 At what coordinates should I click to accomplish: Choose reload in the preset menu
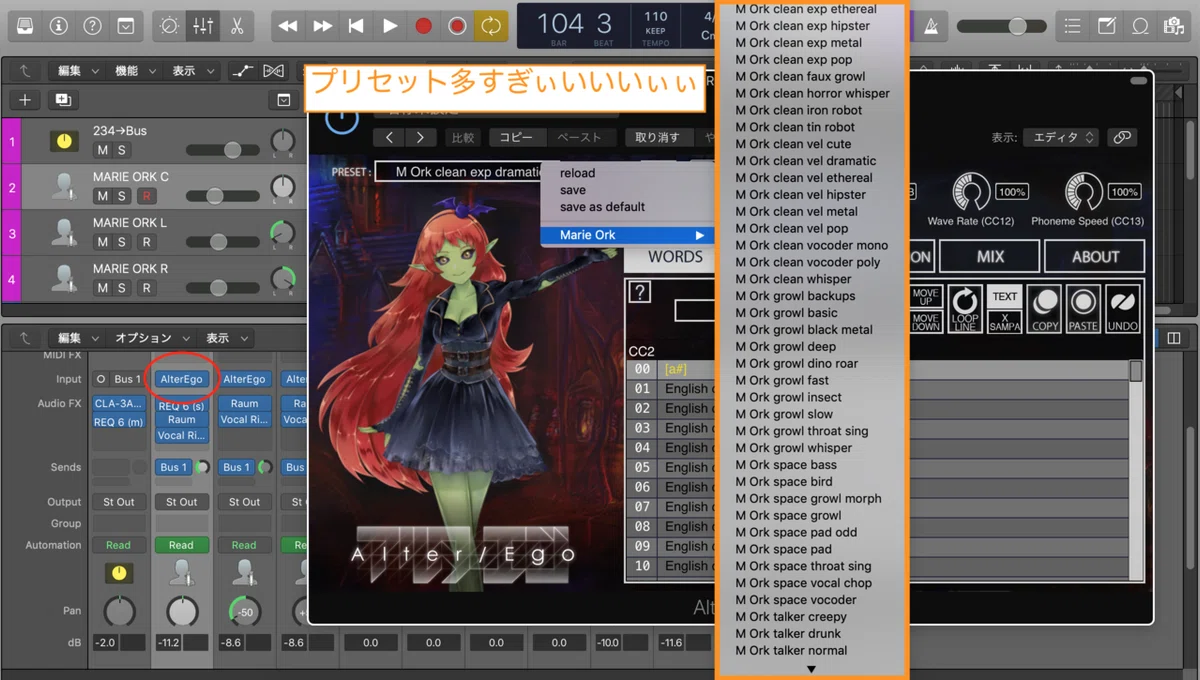coord(577,173)
